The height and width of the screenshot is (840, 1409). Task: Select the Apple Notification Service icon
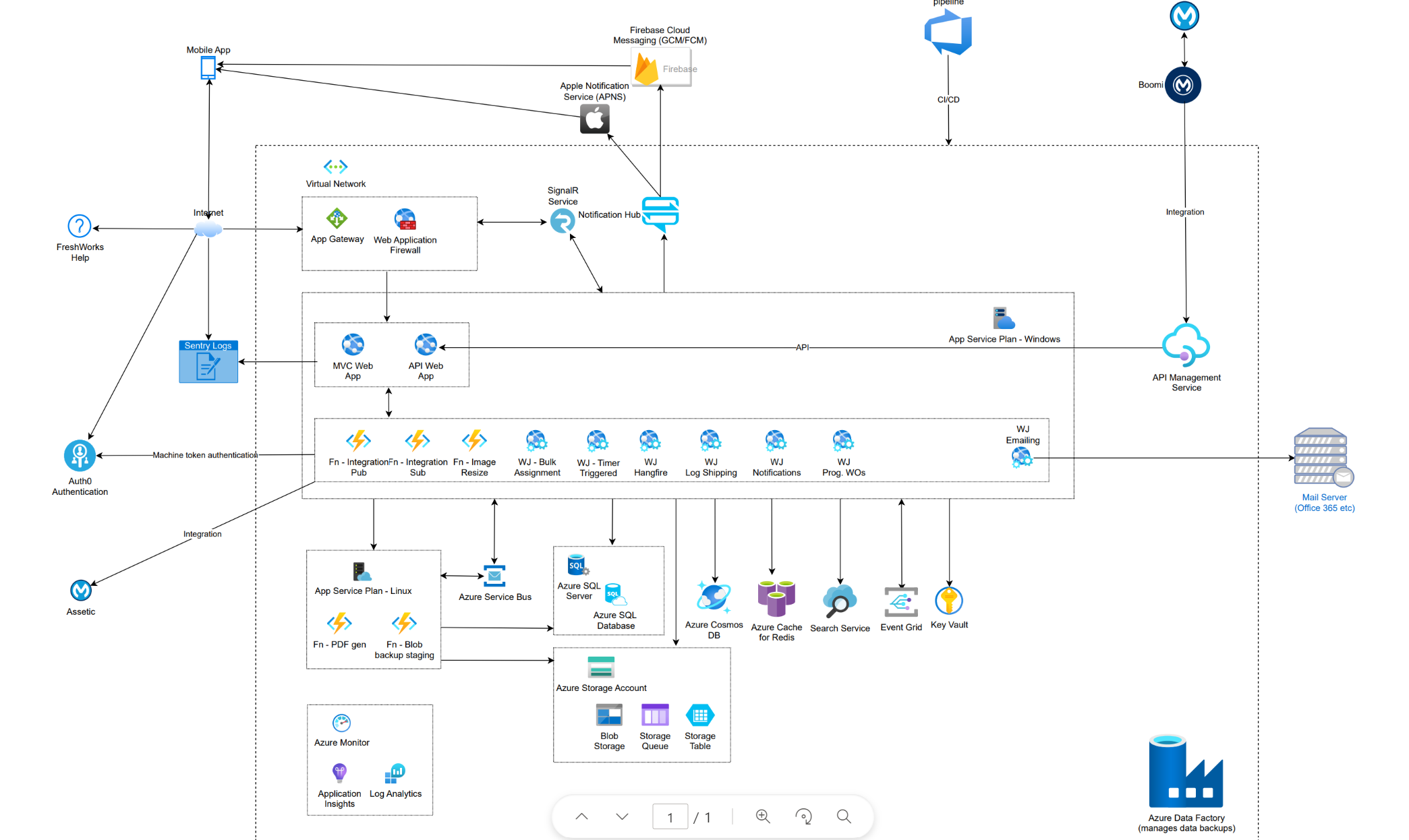click(594, 120)
